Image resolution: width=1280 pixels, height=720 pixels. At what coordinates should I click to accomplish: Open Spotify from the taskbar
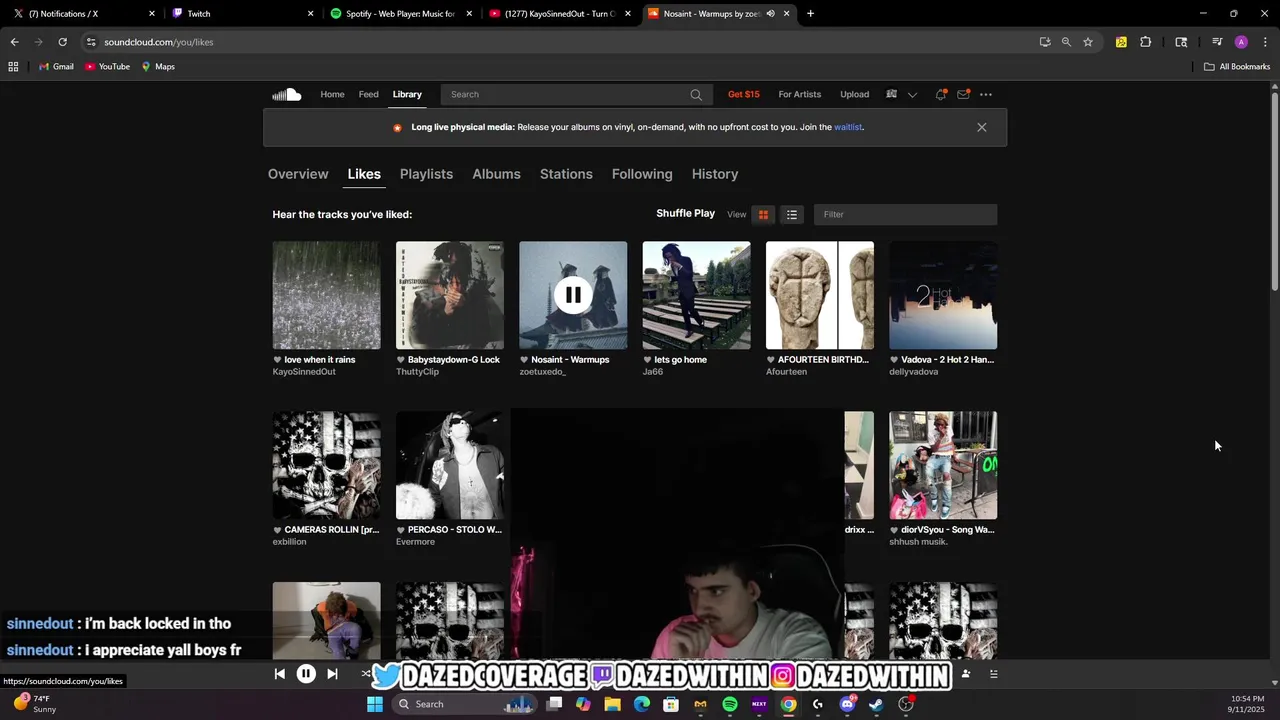pos(730,704)
